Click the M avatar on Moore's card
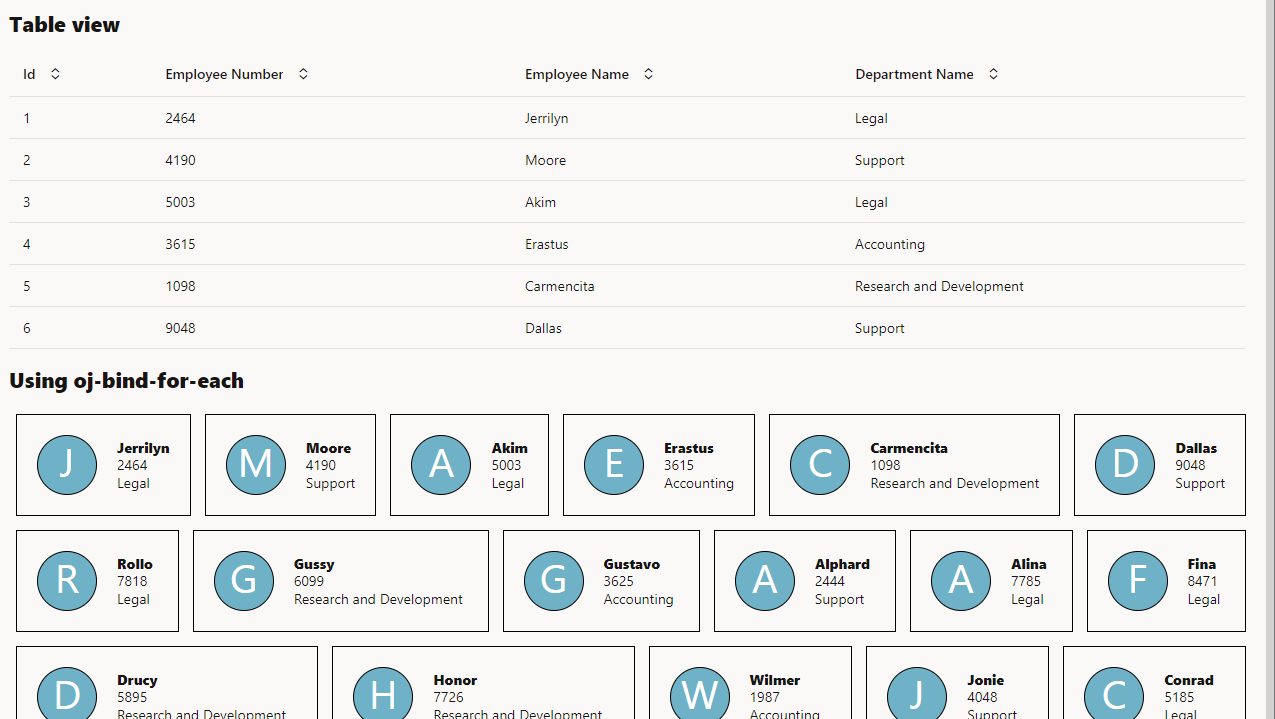 [x=256, y=465]
